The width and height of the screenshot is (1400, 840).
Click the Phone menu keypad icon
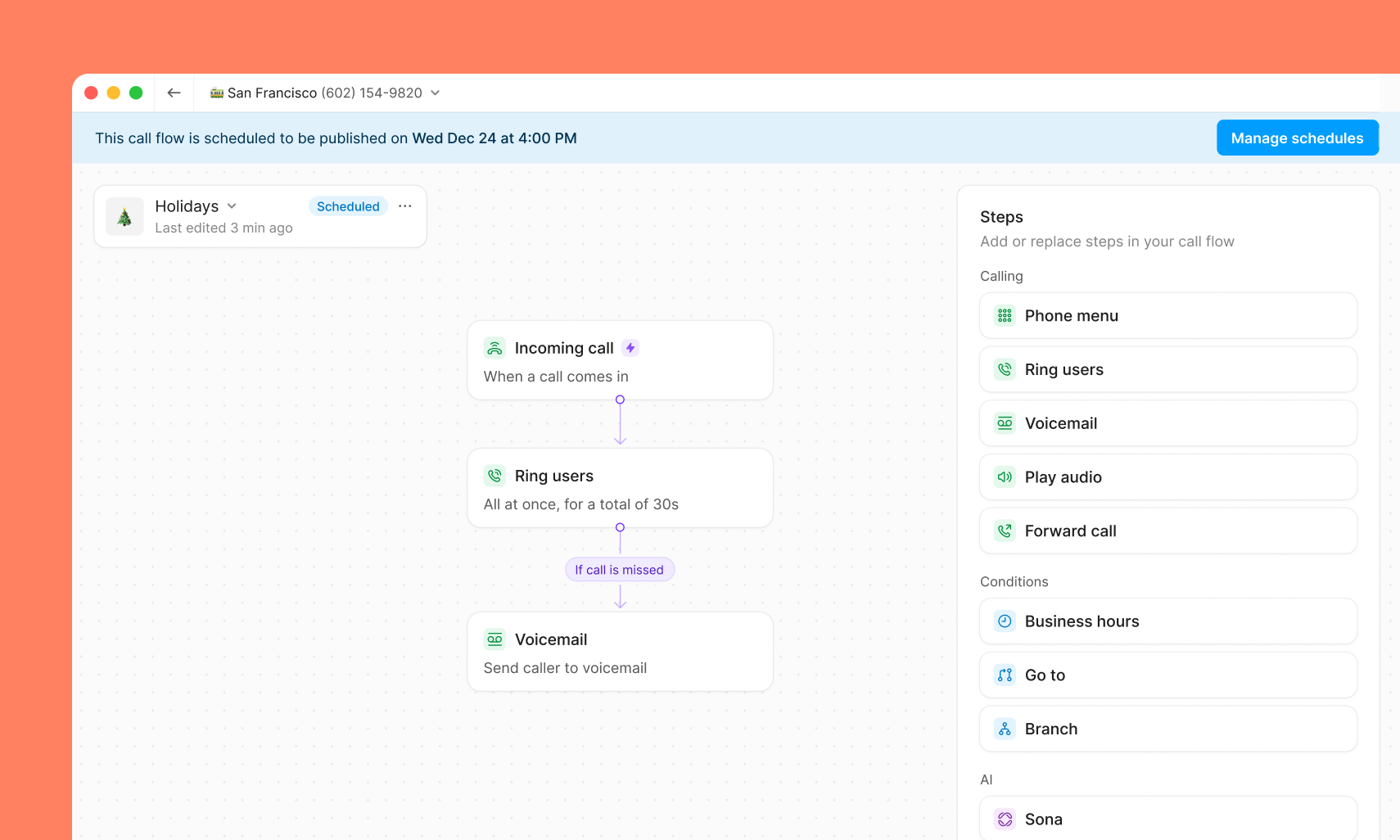click(x=1005, y=316)
